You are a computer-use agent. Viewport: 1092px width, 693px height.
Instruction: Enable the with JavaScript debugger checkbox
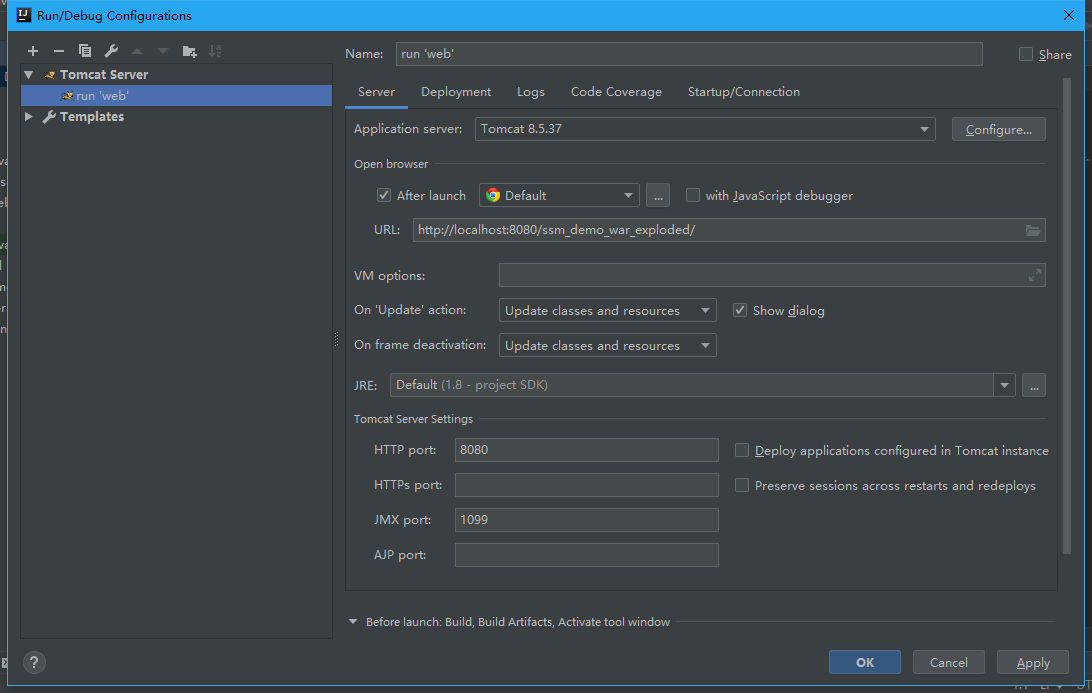point(693,195)
